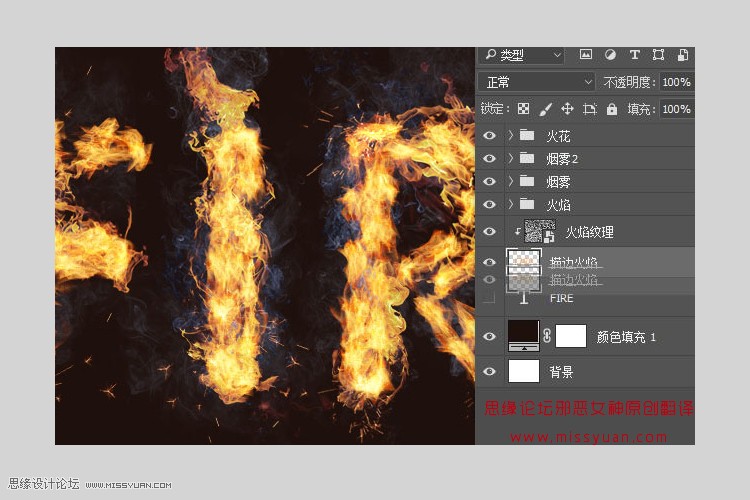
Task: Filter layers by pixel layer icon
Action: (x=585, y=55)
